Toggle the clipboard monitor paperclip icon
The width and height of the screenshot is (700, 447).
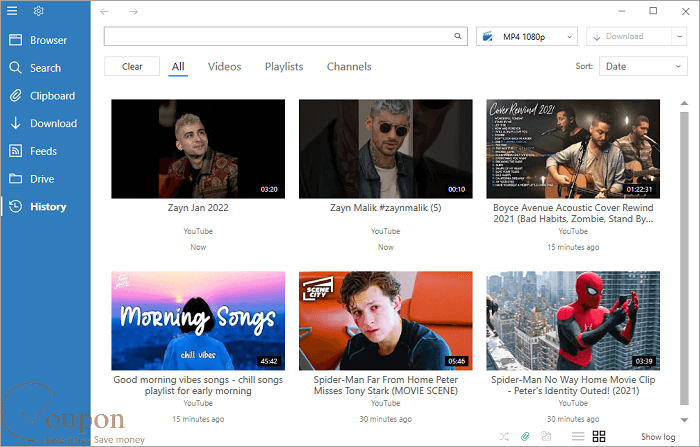pos(525,436)
